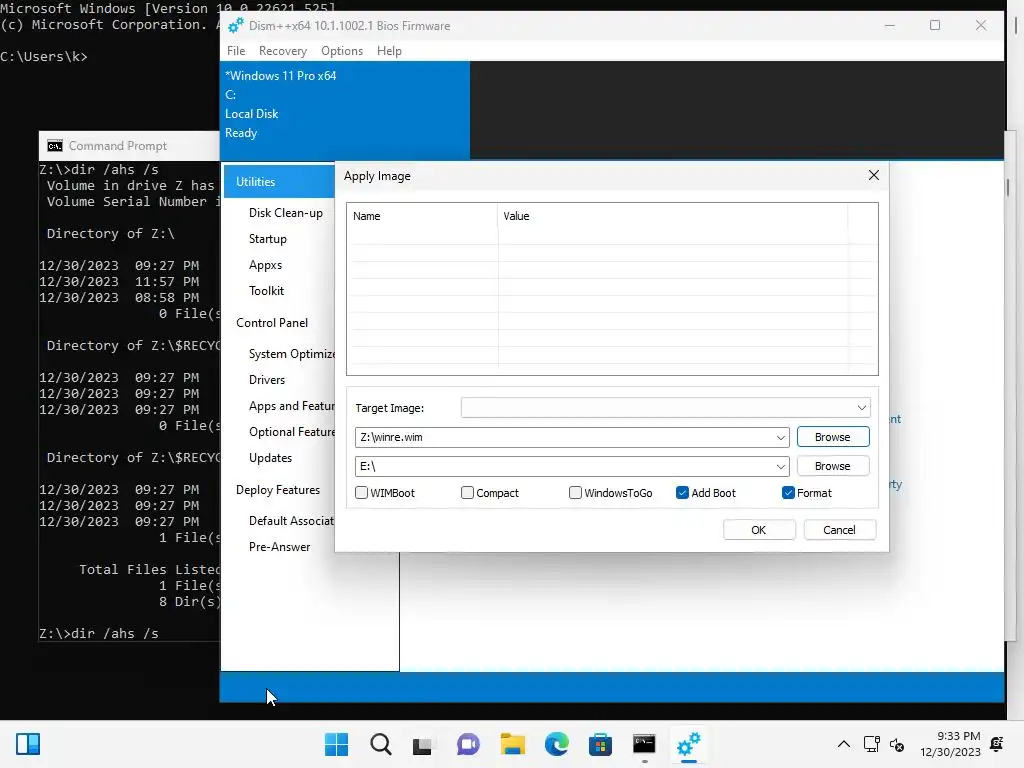The image size is (1024, 768).
Task: Open the Widgets panel icon
Action: (28, 744)
